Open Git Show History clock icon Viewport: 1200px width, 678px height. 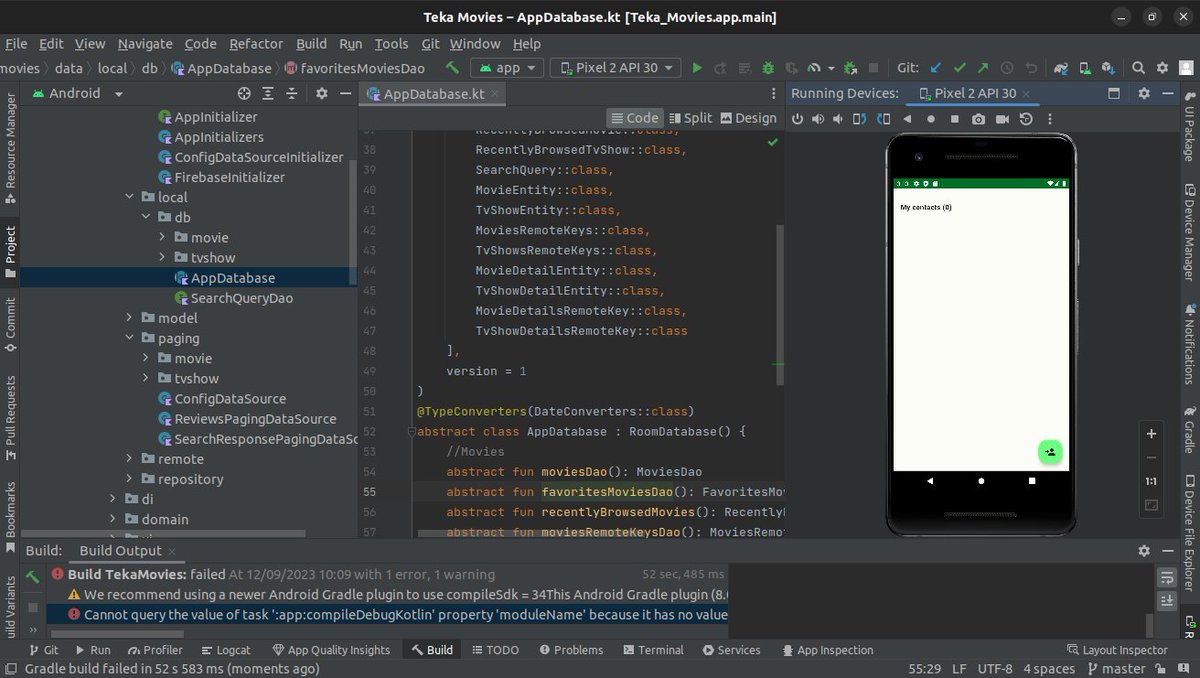coord(1007,68)
